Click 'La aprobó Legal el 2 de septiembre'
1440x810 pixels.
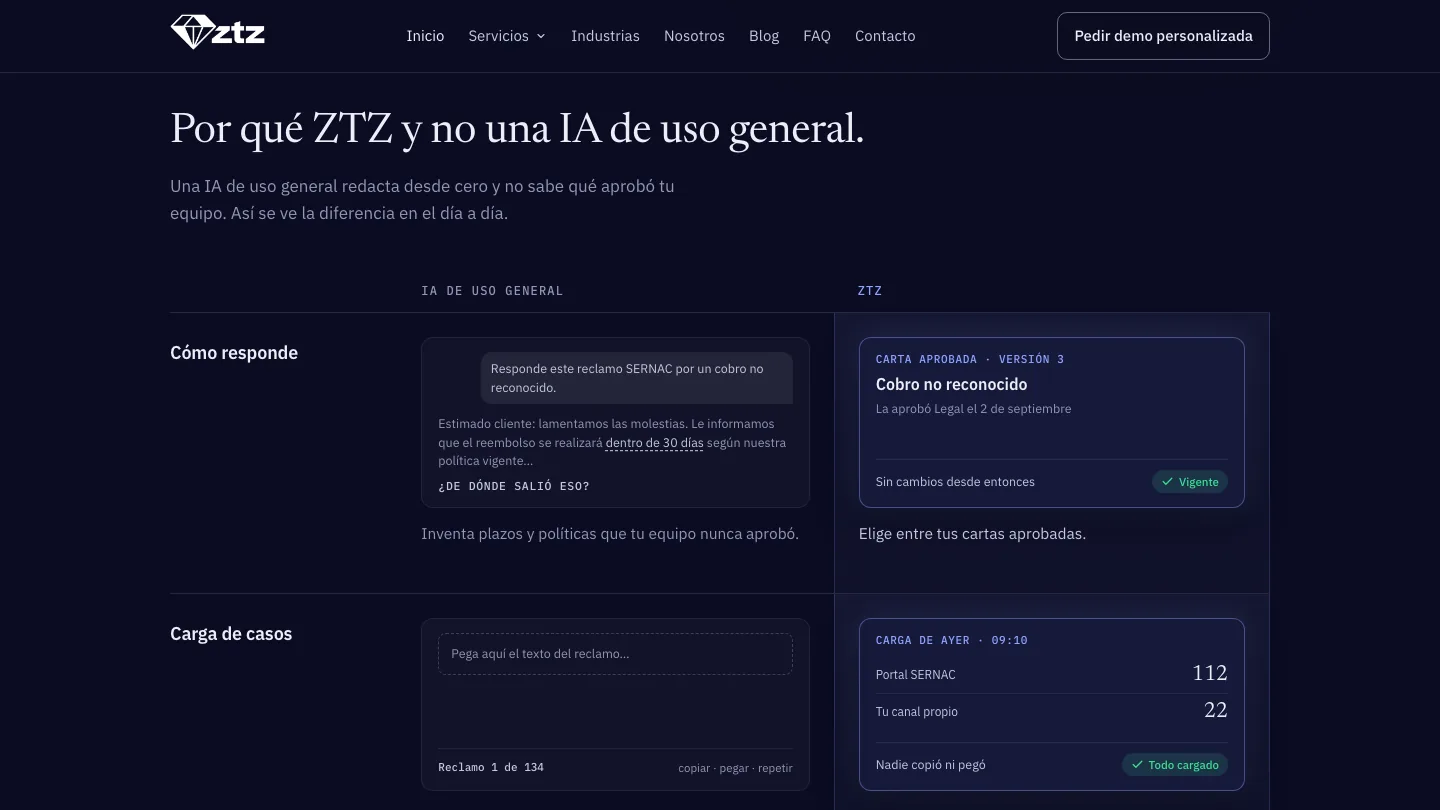click(973, 409)
